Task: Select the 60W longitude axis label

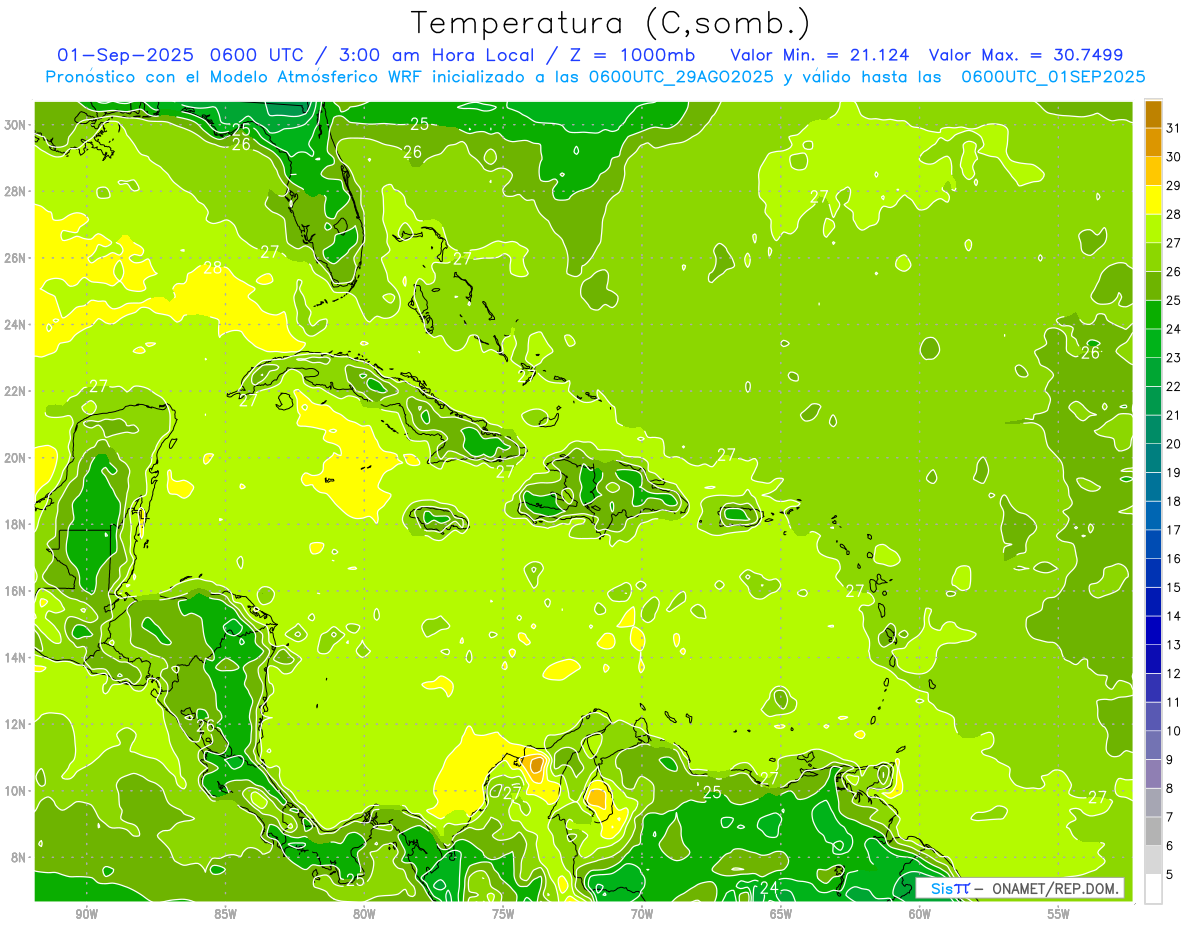Action: click(x=919, y=914)
